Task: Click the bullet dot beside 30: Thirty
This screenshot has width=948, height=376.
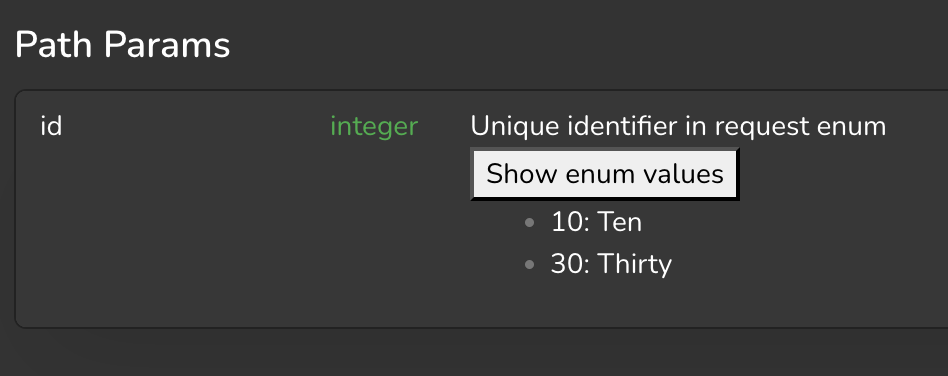Action: (x=530, y=264)
